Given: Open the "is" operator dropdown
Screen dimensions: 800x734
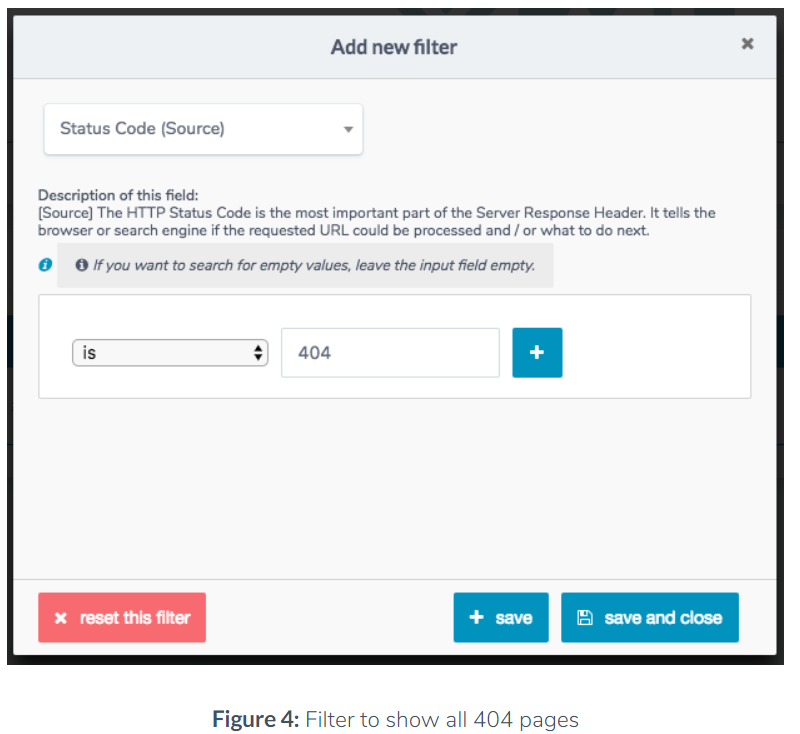Looking at the screenshot, I should [170, 353].
